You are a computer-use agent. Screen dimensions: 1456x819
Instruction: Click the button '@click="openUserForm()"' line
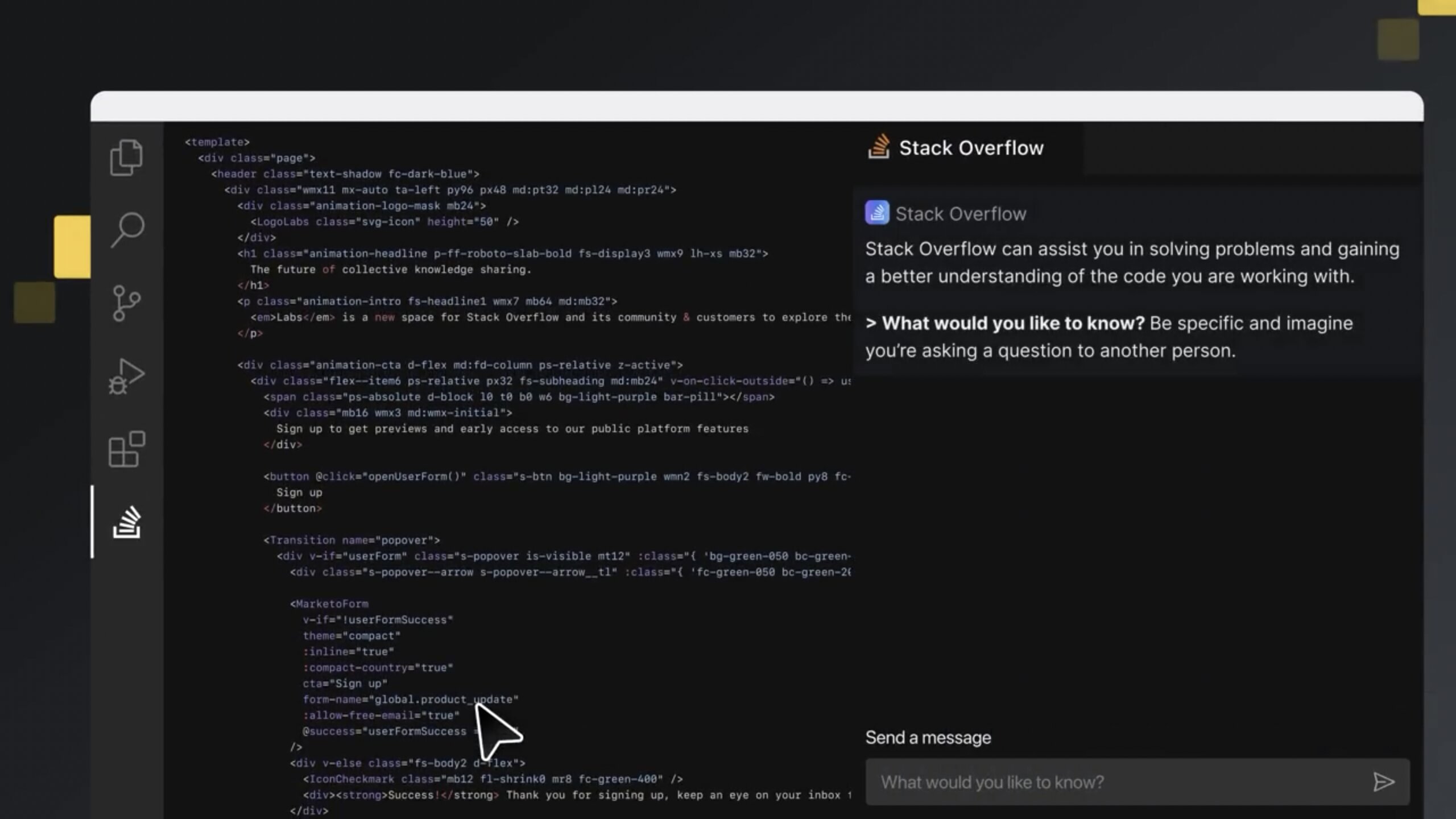coord(557,477)
